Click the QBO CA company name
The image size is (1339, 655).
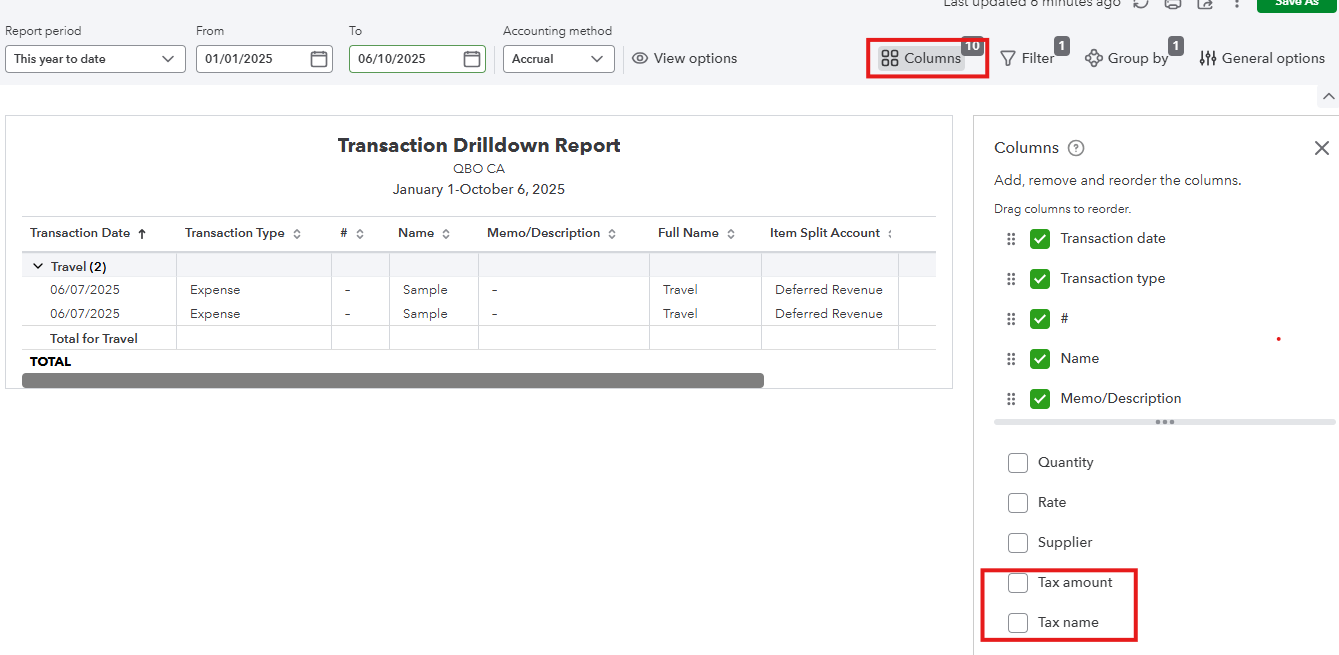[479, 169]
